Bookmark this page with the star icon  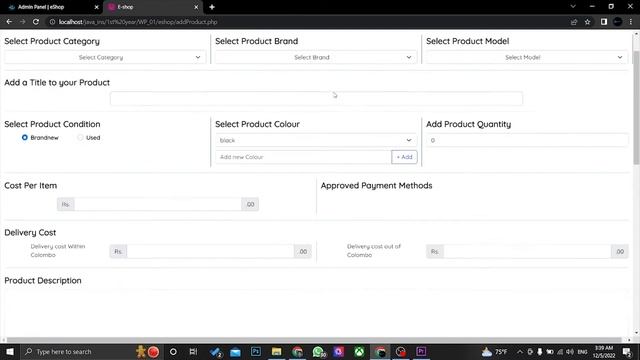[x=587, y=22]
